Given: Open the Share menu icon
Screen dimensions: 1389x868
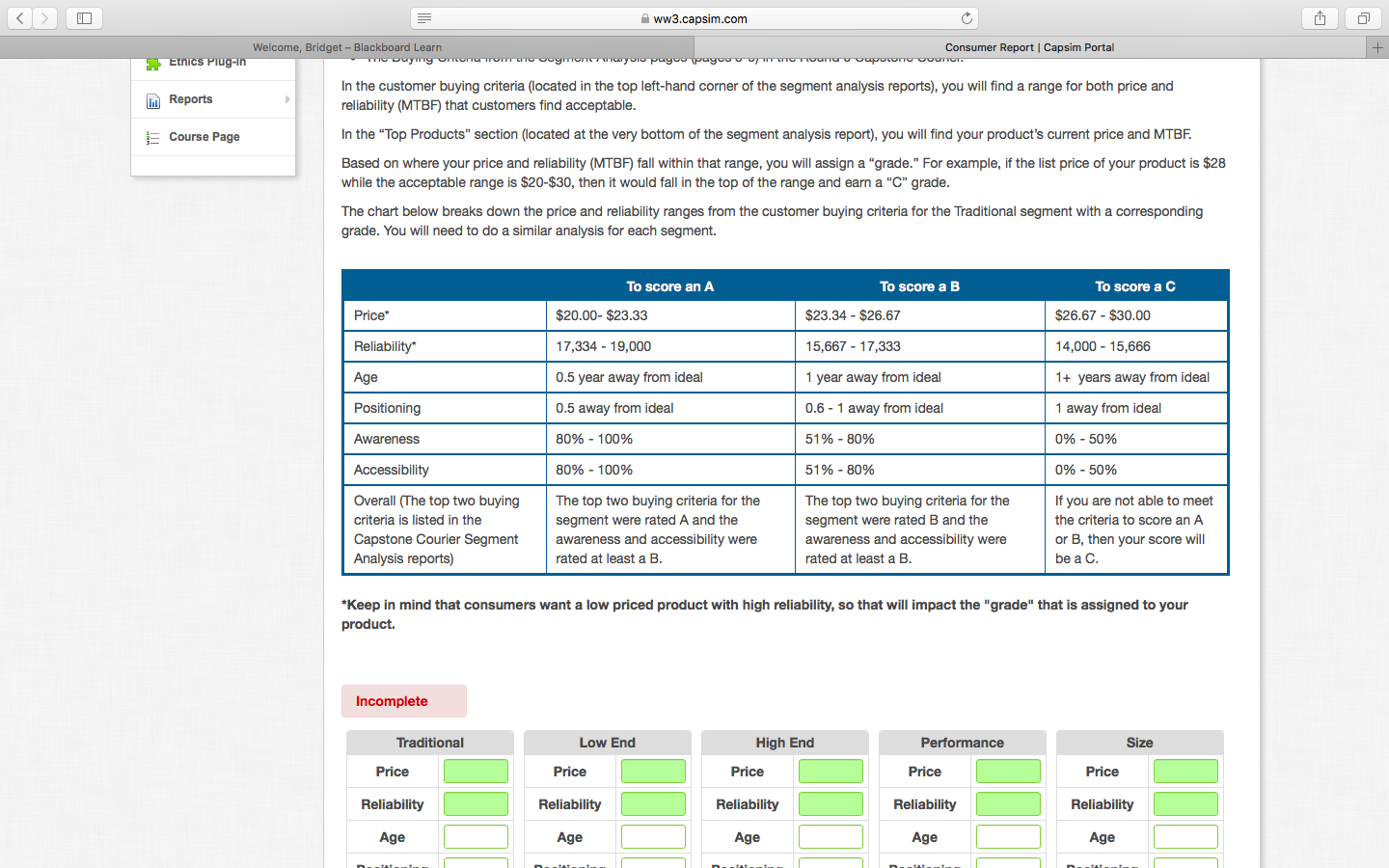Looking at the screenshot, I should tap(1320, 18).
